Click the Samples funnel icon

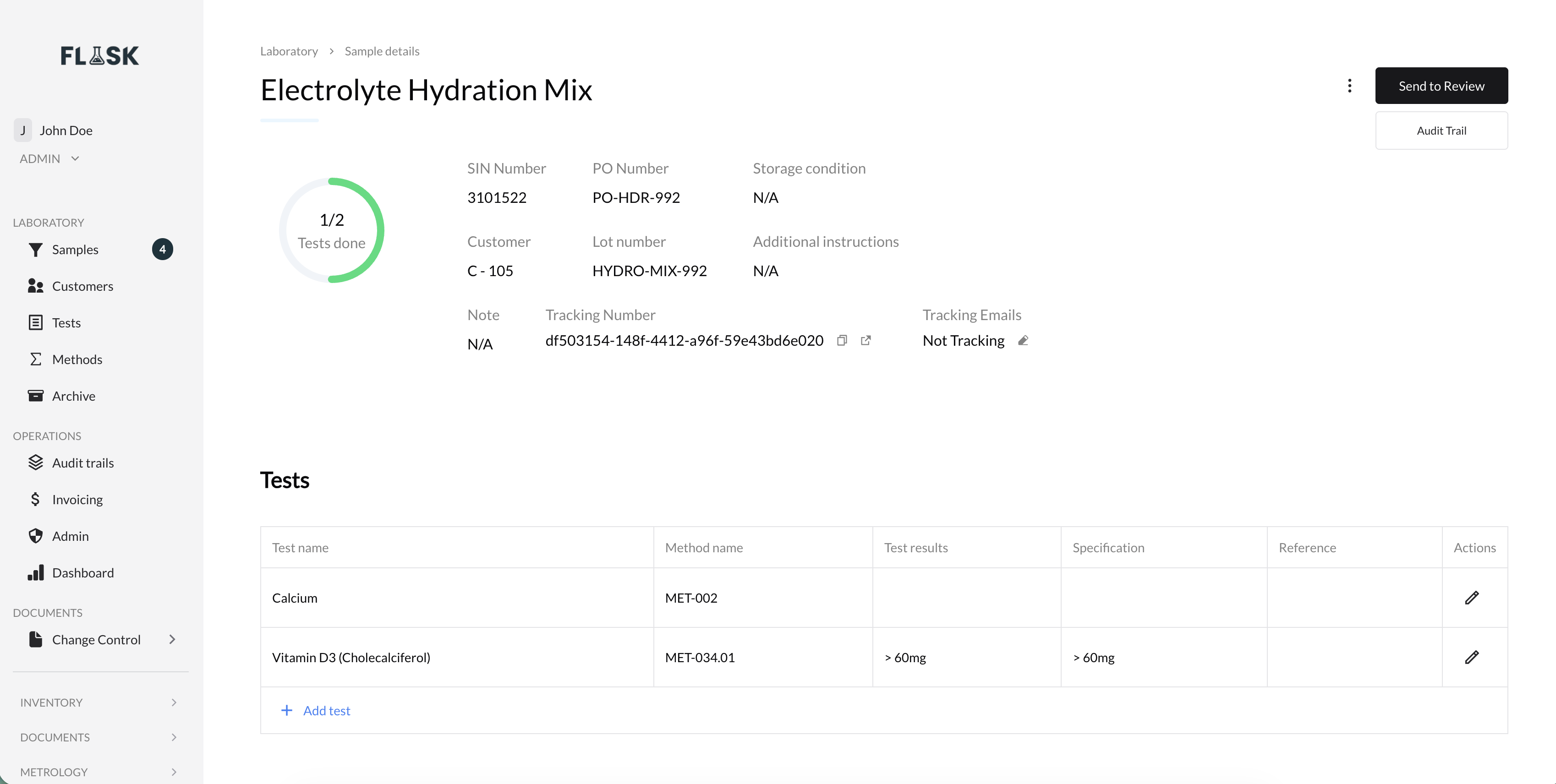click(x=36, y=249)
